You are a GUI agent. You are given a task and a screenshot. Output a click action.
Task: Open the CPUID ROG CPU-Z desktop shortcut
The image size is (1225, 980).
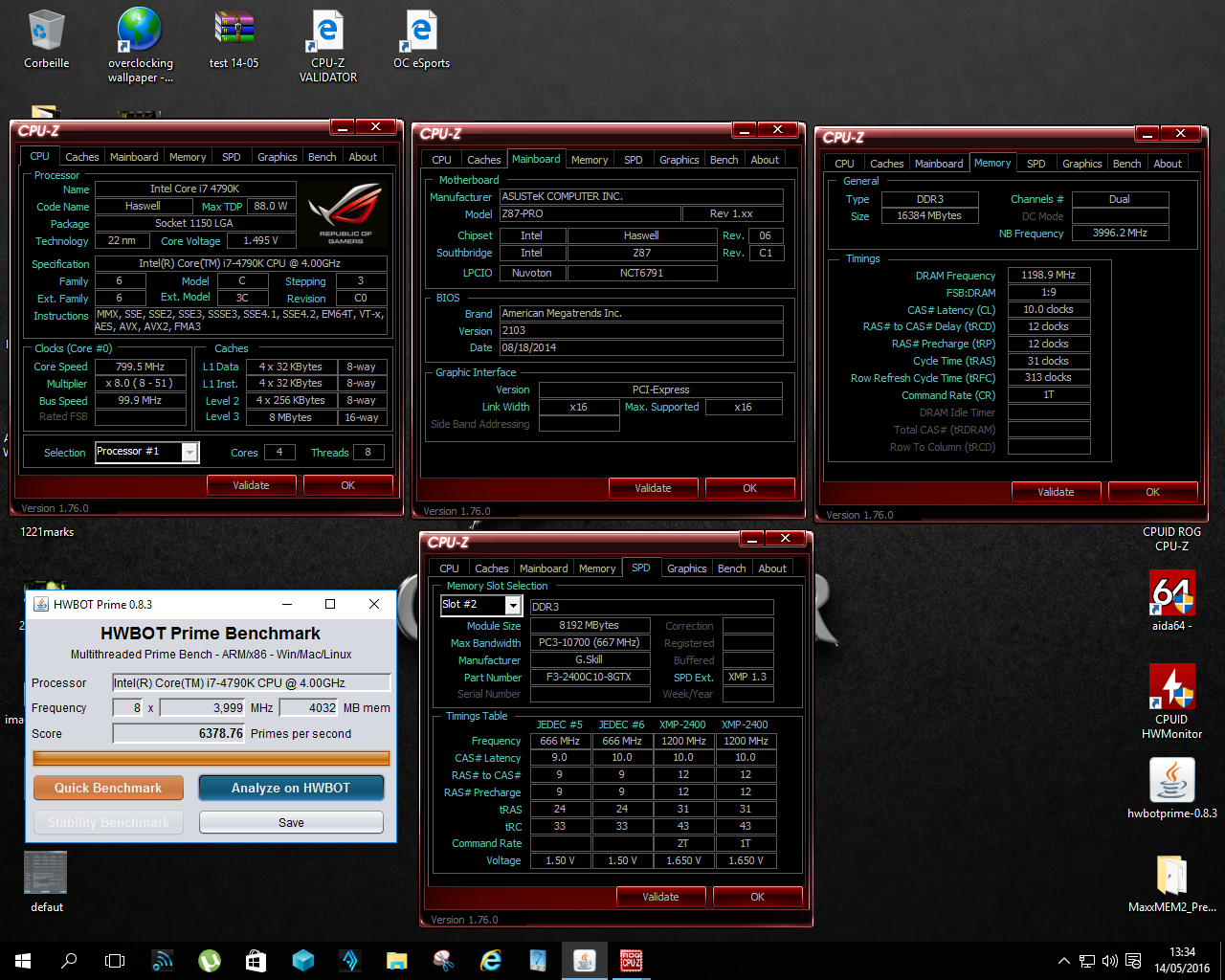coord(1171,539)
